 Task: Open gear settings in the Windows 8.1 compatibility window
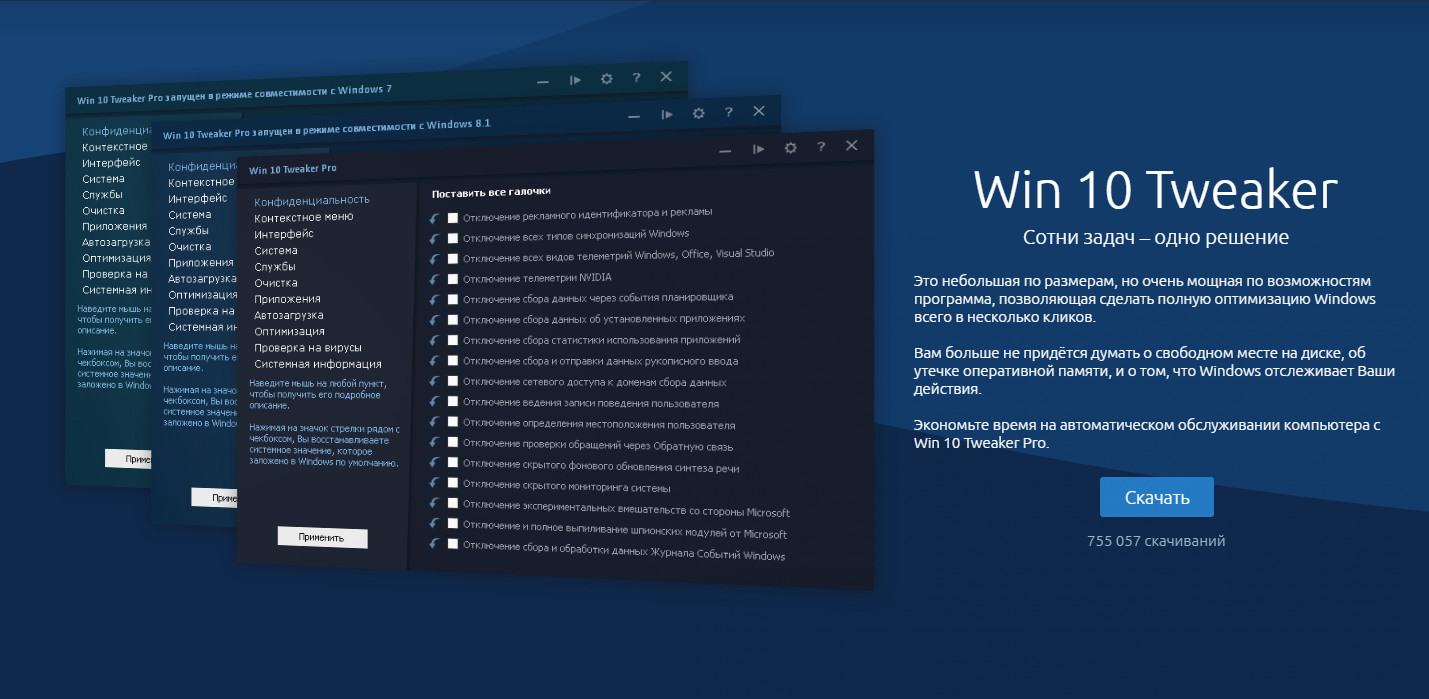[x=698, y=114]
